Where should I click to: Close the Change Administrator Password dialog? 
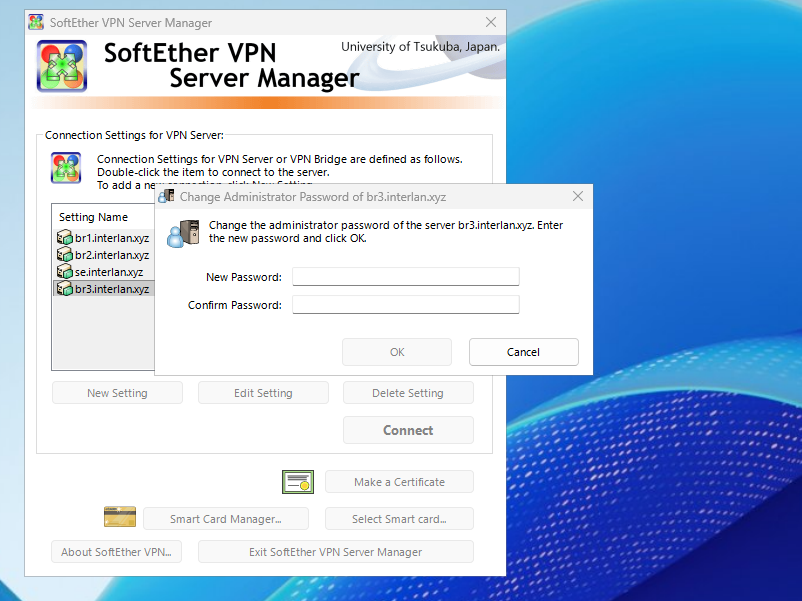[578, 196]
